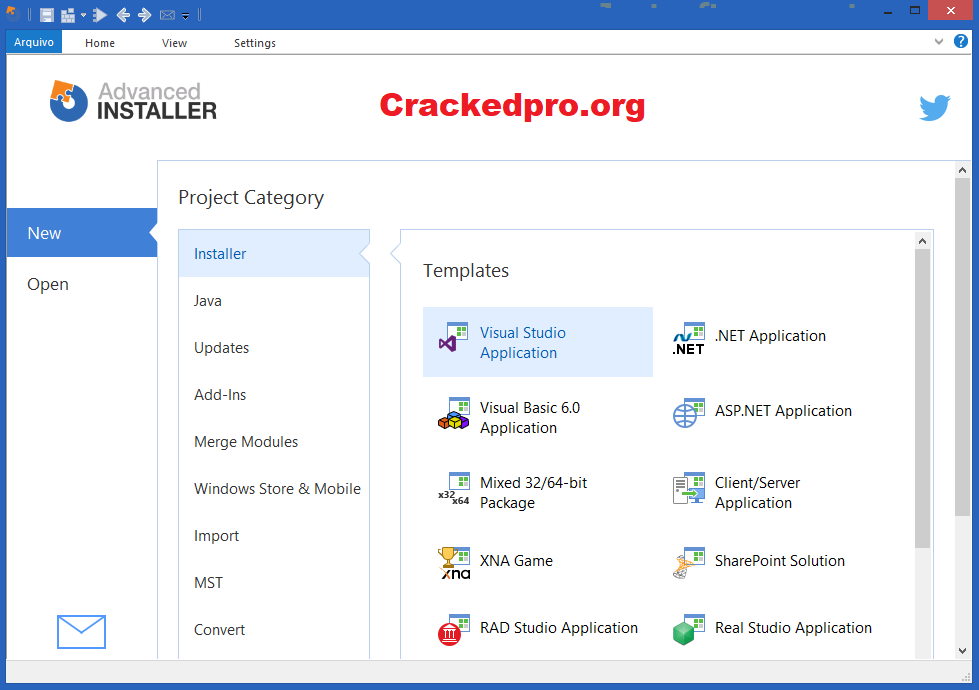Screen dimensions: 979x690
Task: Select the Mixed 32/64-bit Package template
Action: click(538, 492)
